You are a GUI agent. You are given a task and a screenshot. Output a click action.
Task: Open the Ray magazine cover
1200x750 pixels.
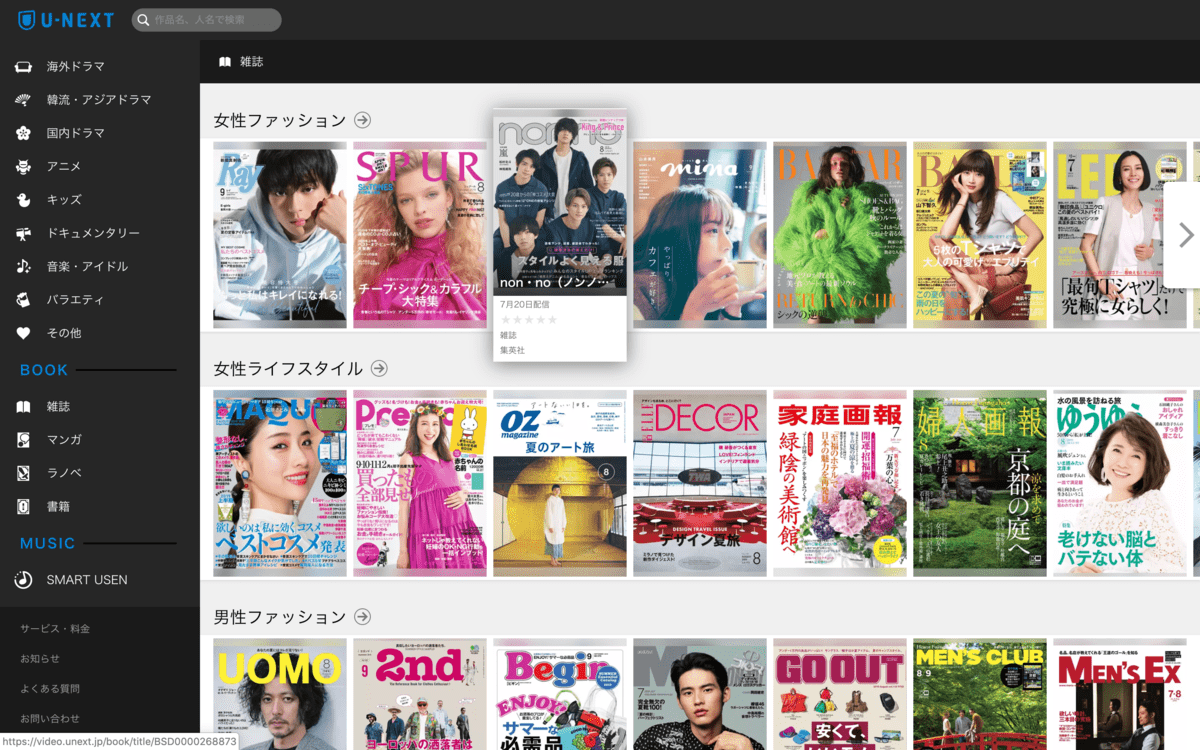coord(280,235)
